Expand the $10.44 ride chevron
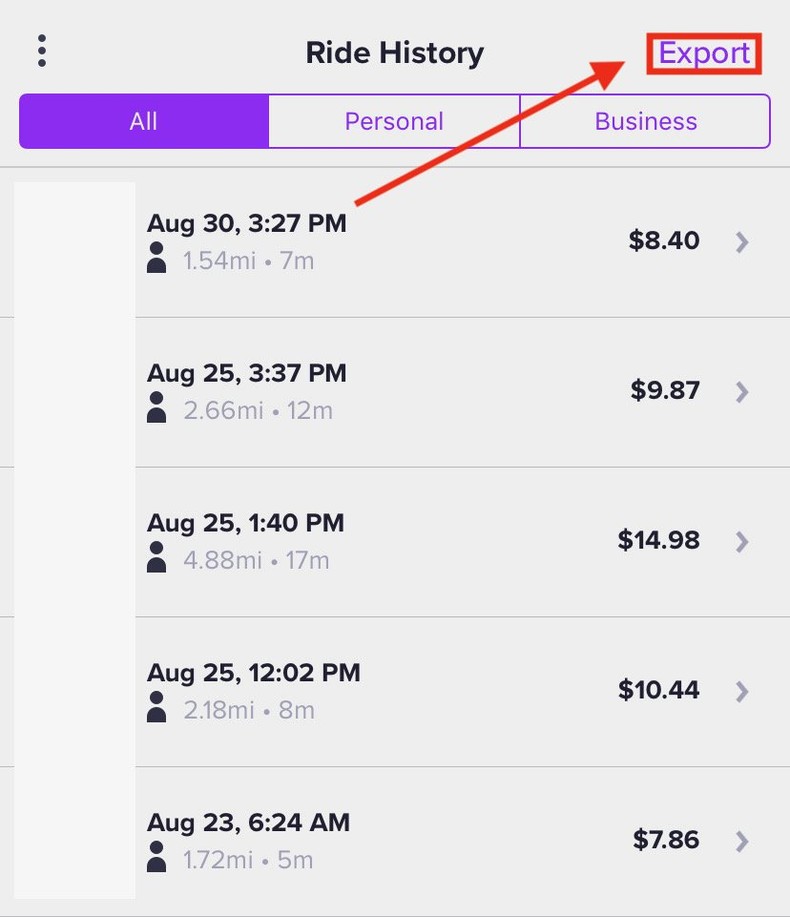The image size is (790, 917). (x=742, y=691)
